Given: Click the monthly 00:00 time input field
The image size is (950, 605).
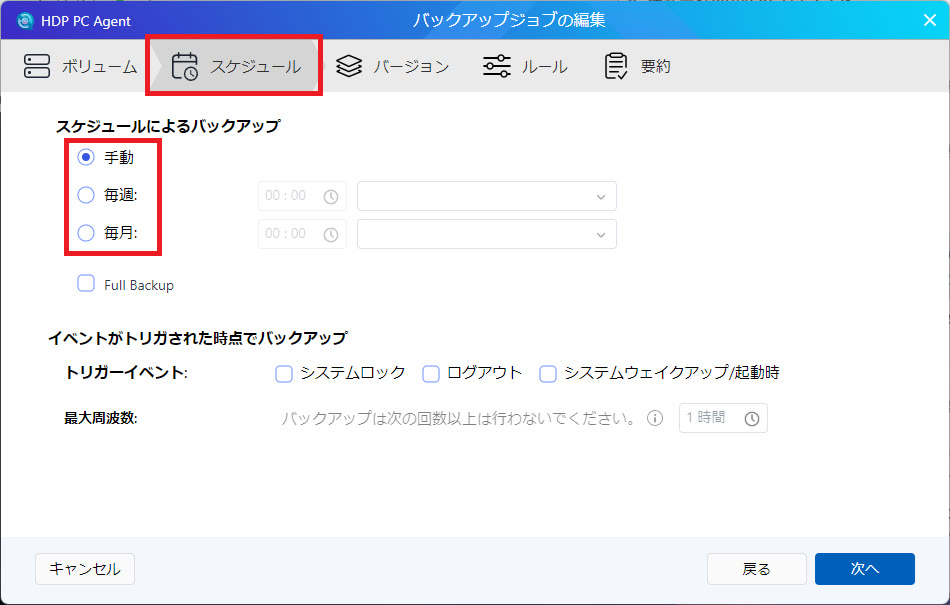Looking at the screenshot, I should click(288, 234).
